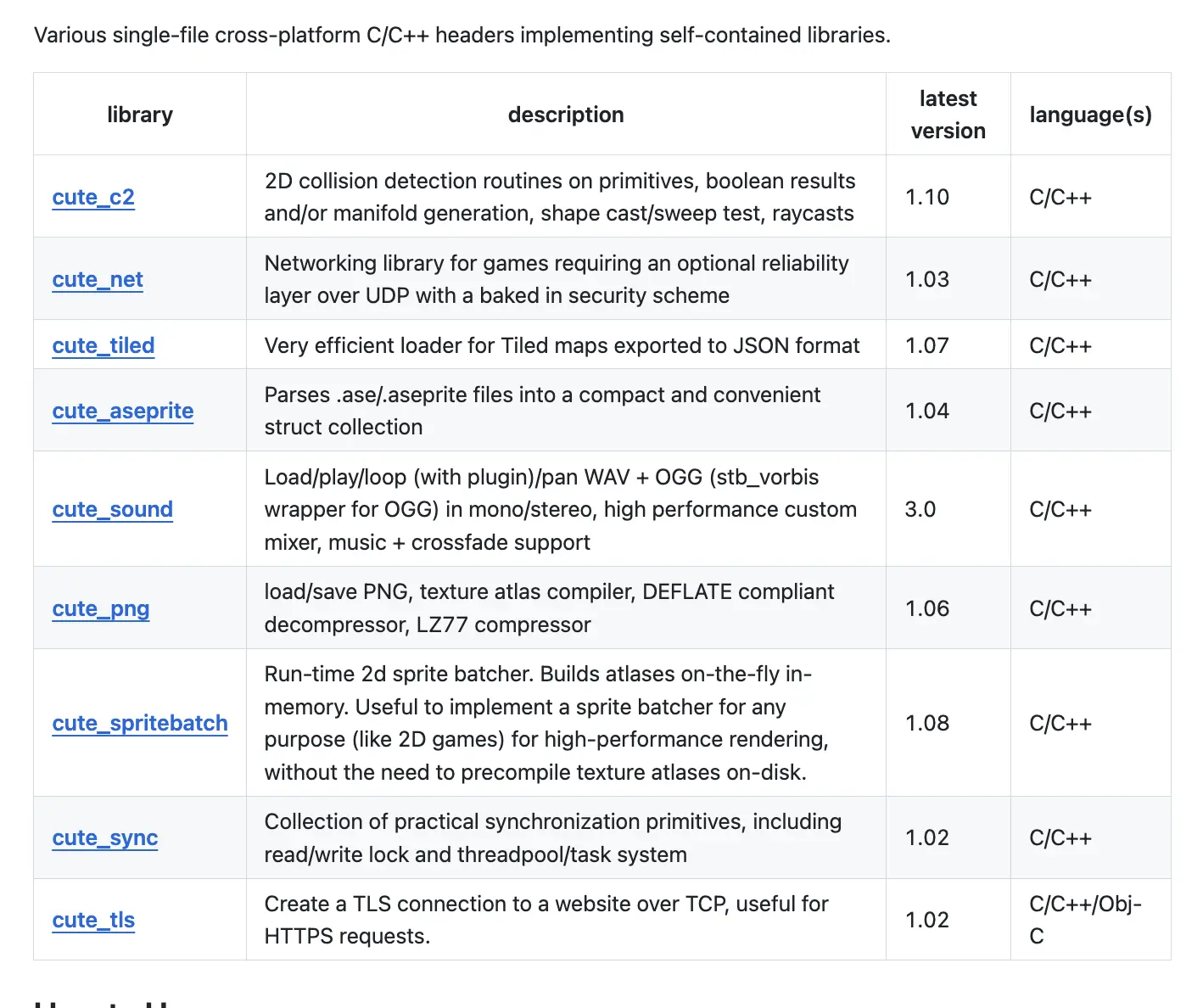This screenshot has height=1008, width=1203.
Task: Click the 'library' column header
Action: coord(140,115)
